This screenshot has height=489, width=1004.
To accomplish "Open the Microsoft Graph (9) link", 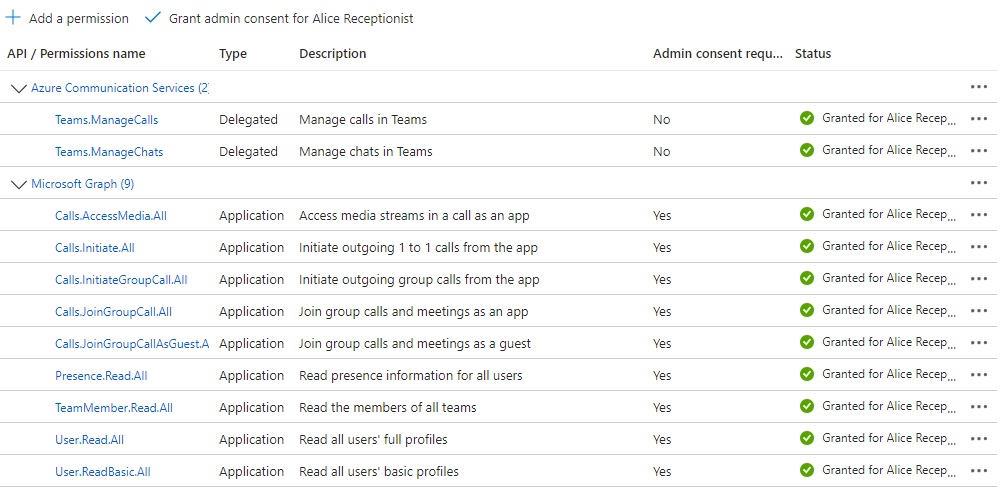I will point(83,184).
